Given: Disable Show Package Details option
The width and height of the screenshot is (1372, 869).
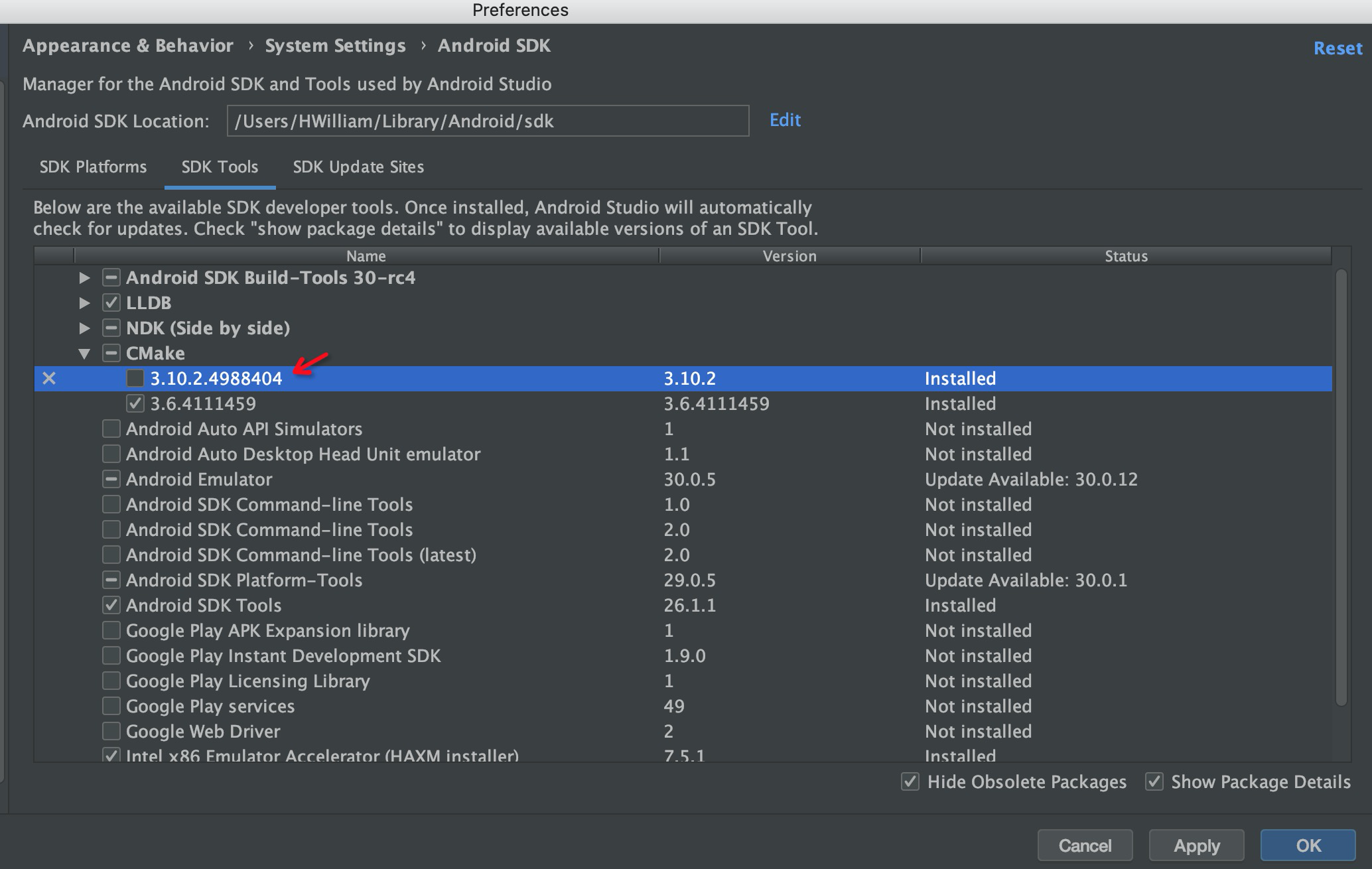Looking at the screenshot, I should click(x=1154, y=781).
